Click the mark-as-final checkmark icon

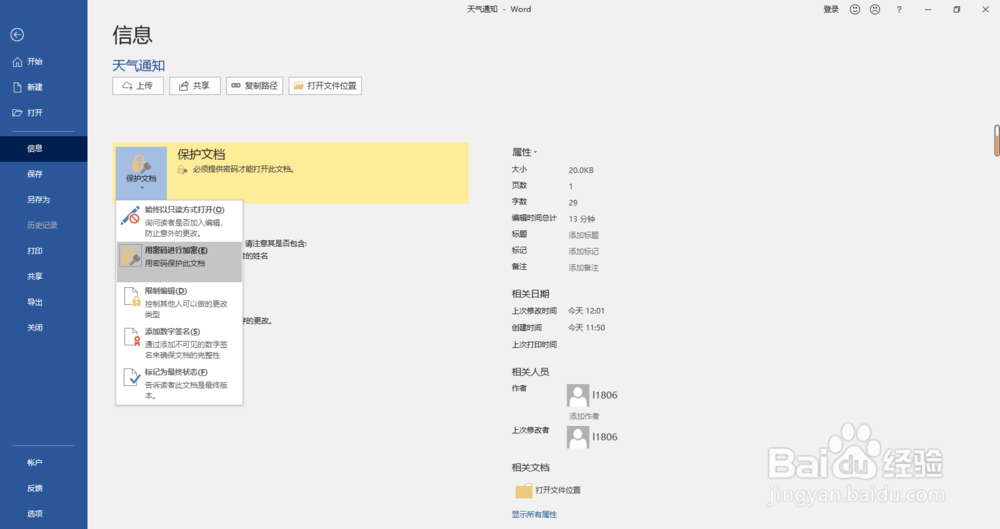[x=131, y=377]
